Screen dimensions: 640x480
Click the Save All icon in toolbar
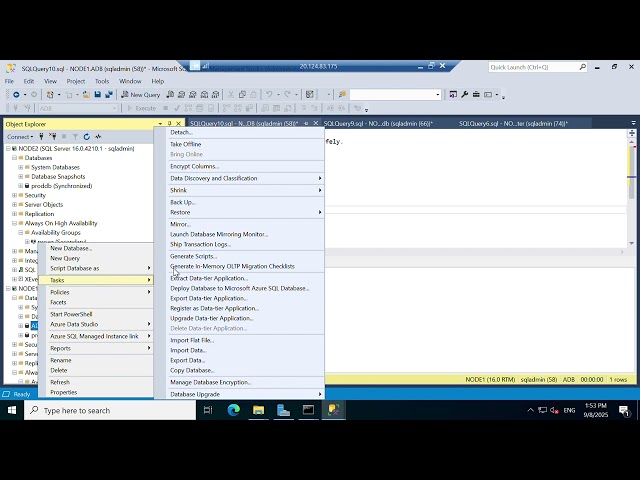109,95
